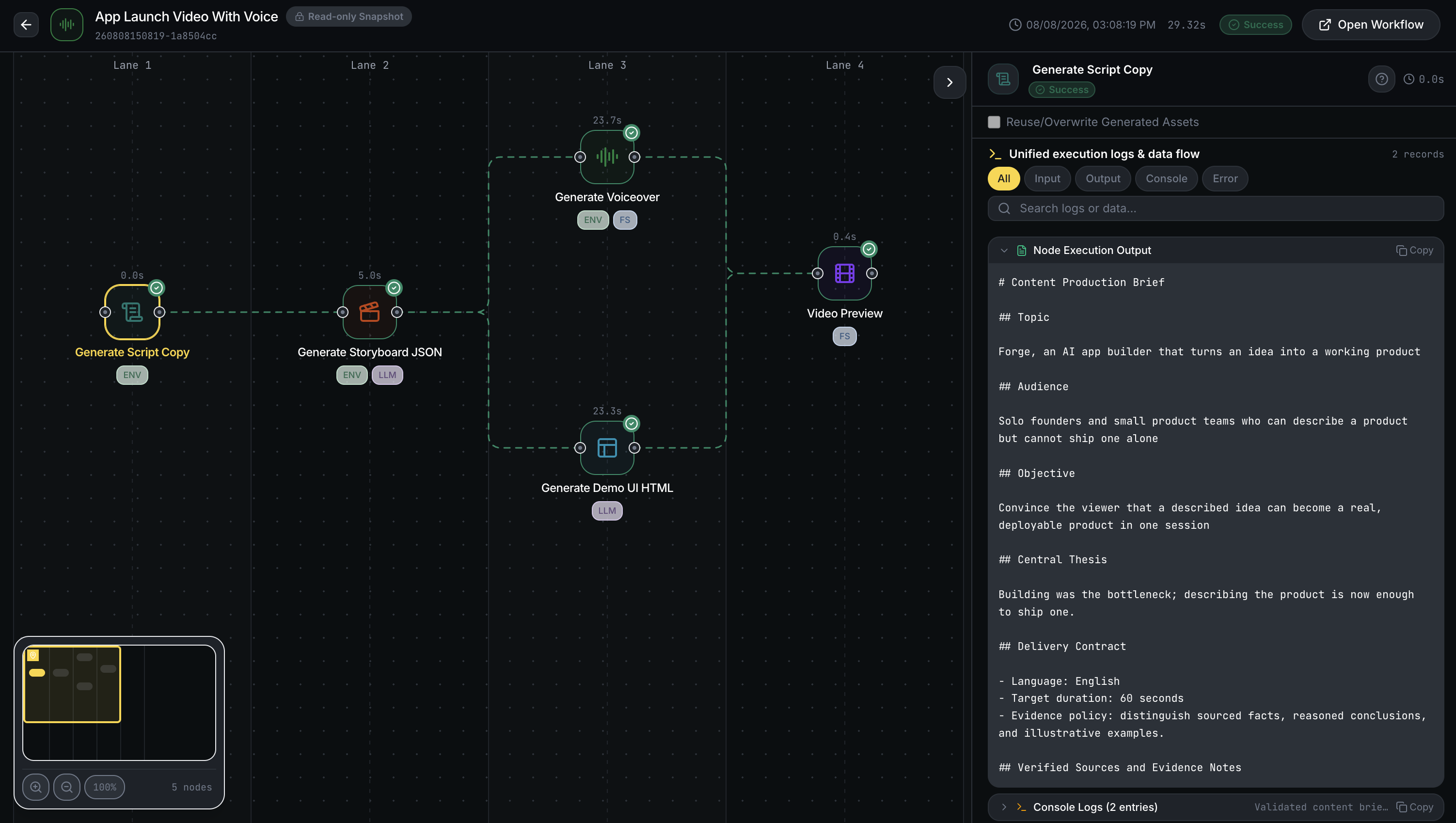The image size is (1456, 823).
Task: Click the Read-only Snapshot badge
Action: pyautogui.click(x=349, y=16)
